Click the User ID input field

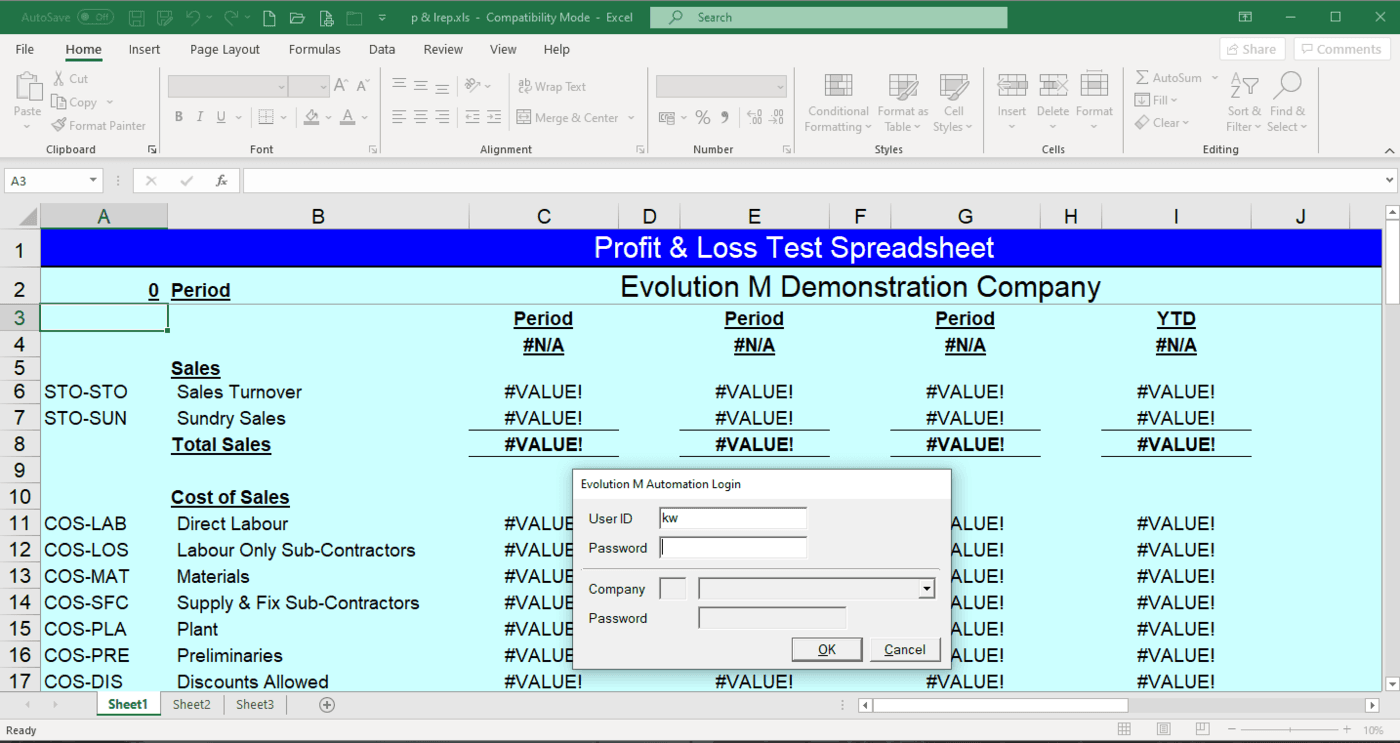point(733,518)
